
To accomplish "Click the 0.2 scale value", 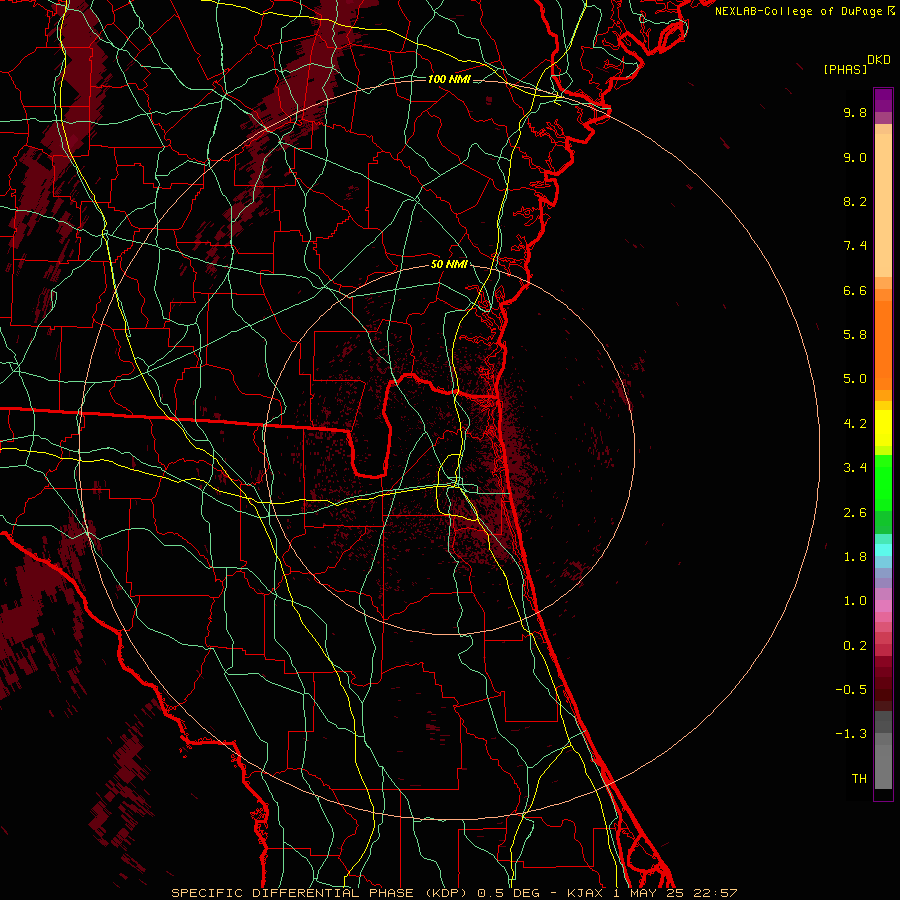I will click(x=855, y=646).
